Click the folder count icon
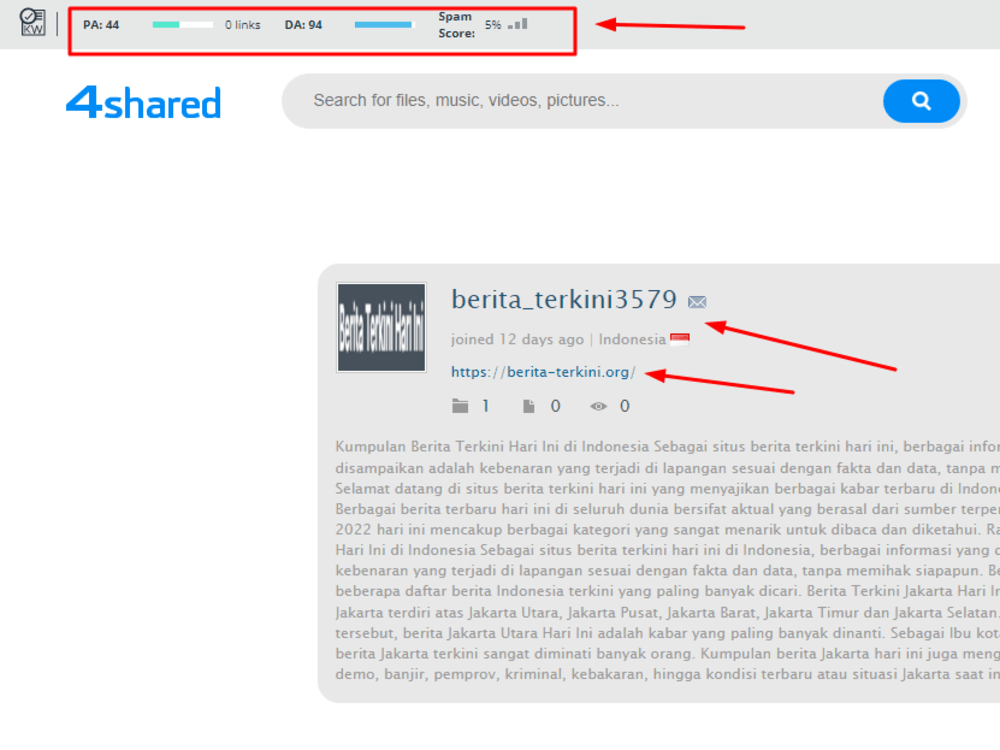This screenshot has height=750, width=1000. click(x=460, y=406)
